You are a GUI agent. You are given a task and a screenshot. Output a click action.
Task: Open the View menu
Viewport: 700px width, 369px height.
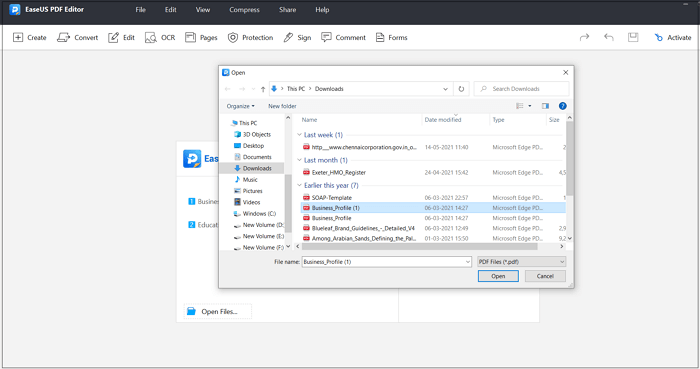(203, 9)
